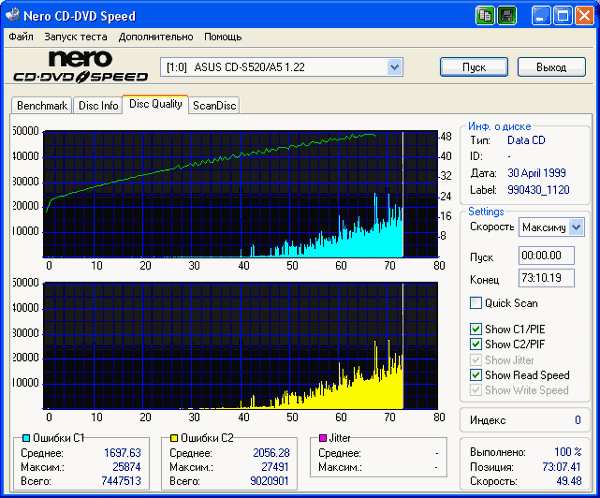
Task: Toggle Show Read Speed checkbox
Action: click(476, 375)
